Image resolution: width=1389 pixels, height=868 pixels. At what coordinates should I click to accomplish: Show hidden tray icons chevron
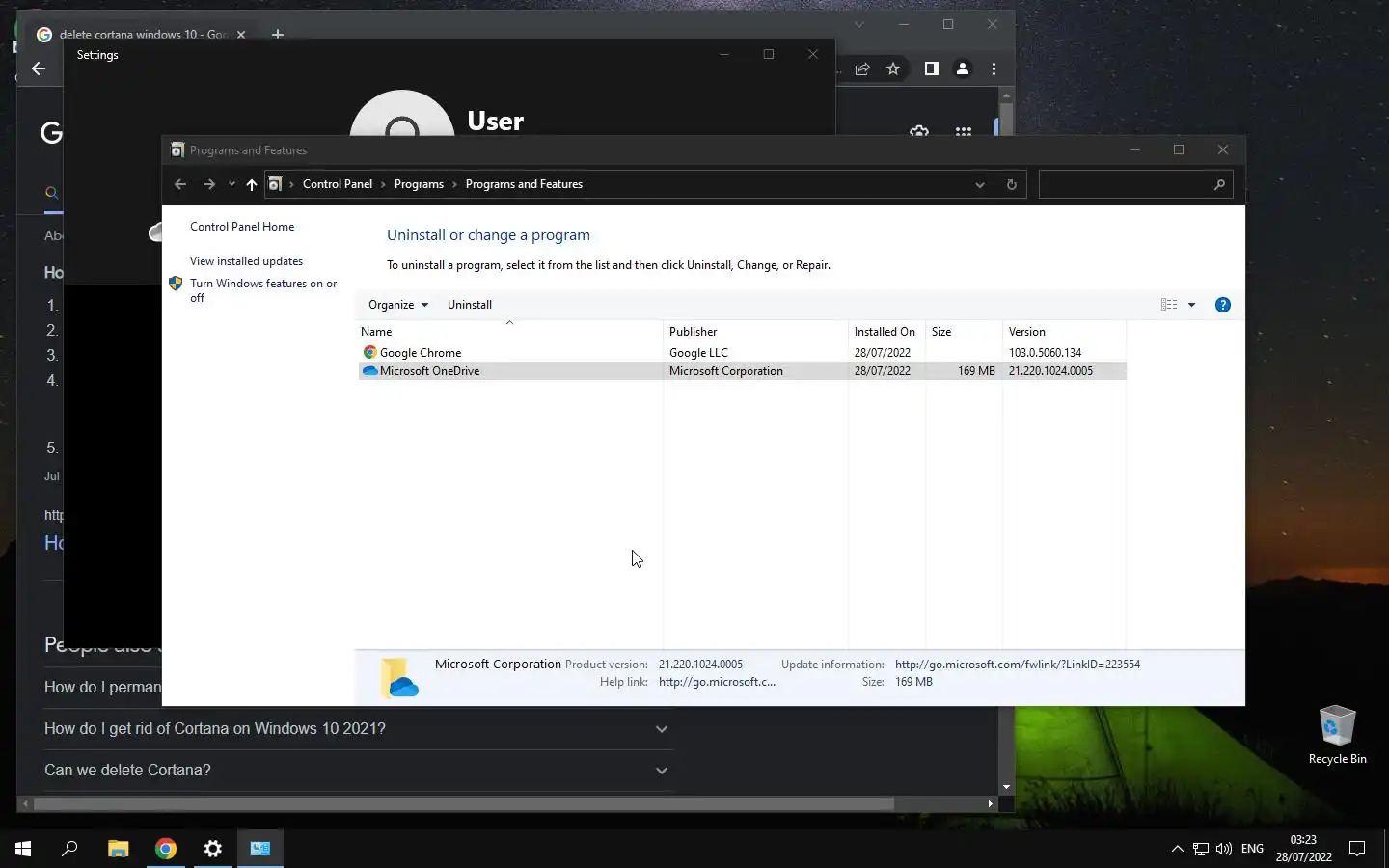(1177, 849)
